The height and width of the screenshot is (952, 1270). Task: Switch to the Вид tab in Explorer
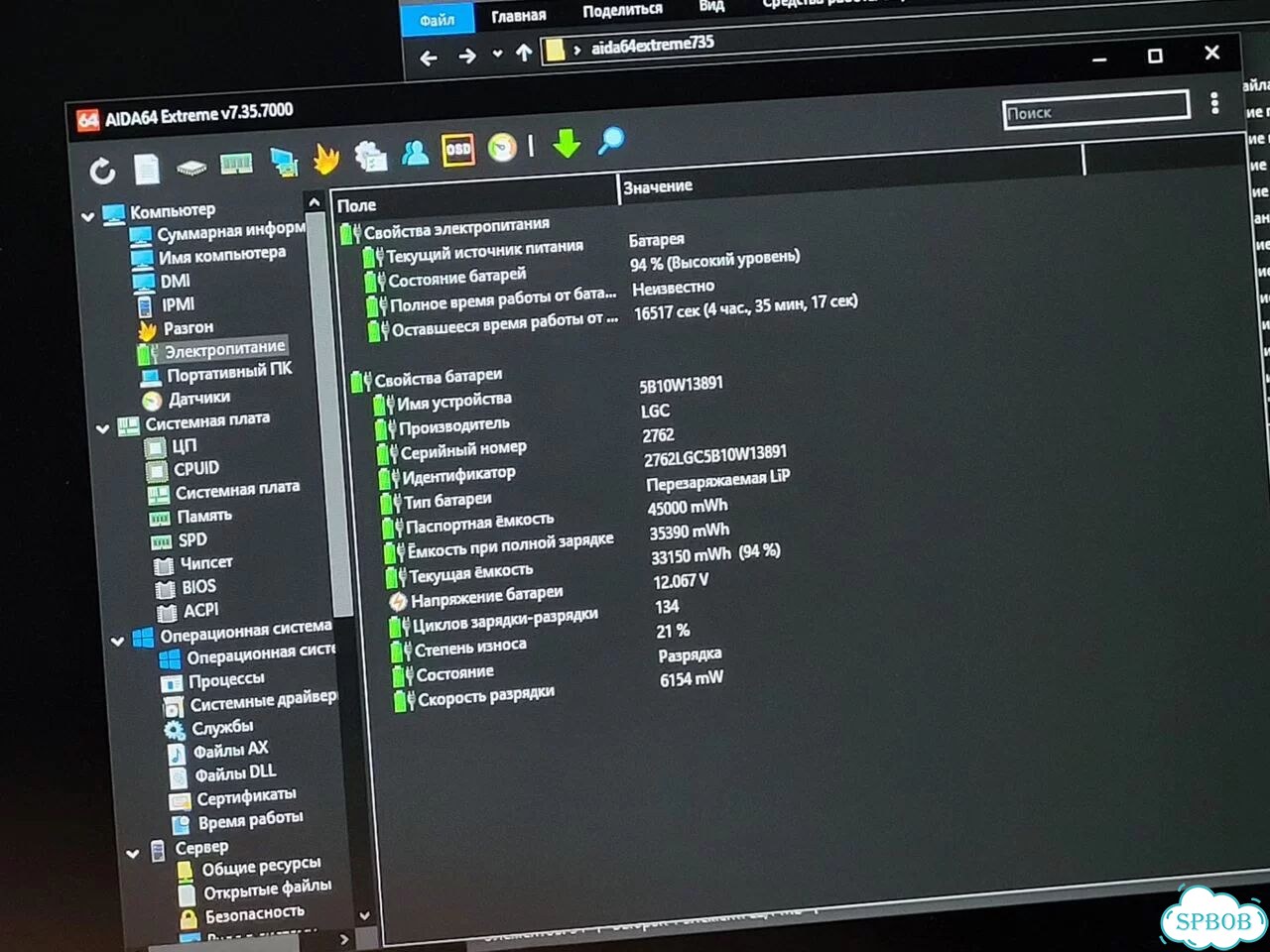711,6
